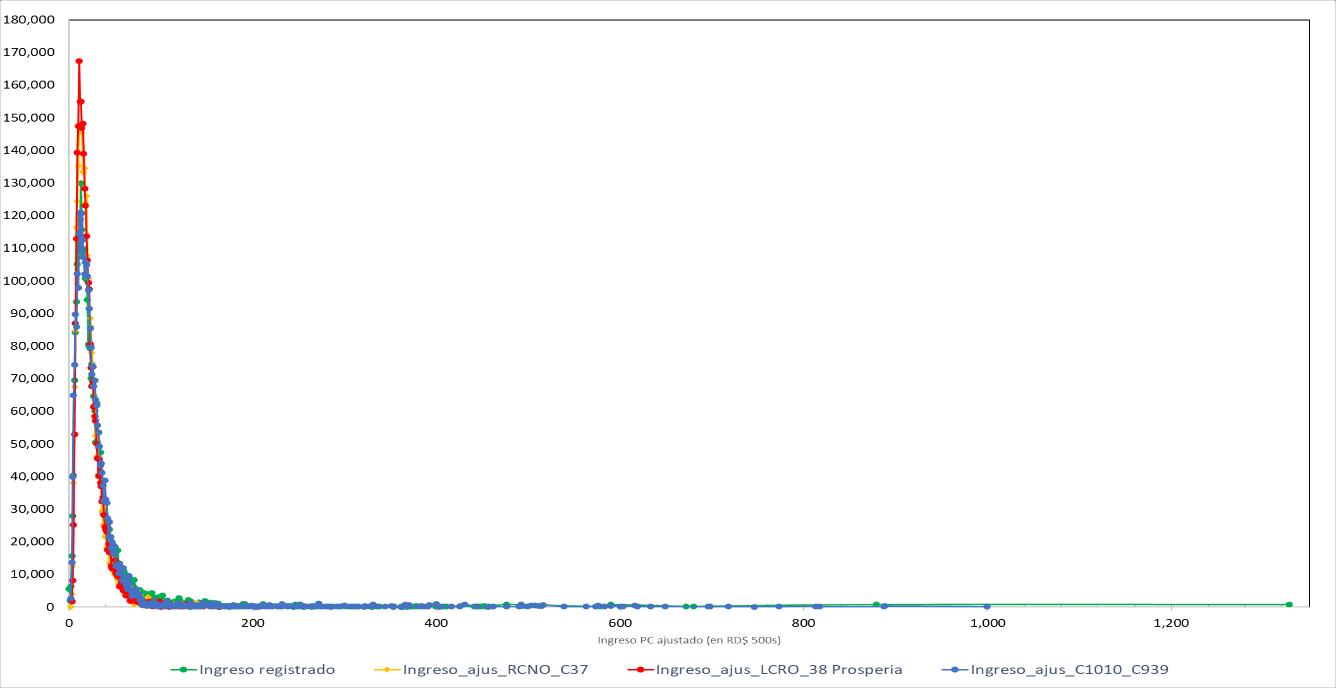
Task: Click the x-axis label 1,200
Action: [1171, 622]
